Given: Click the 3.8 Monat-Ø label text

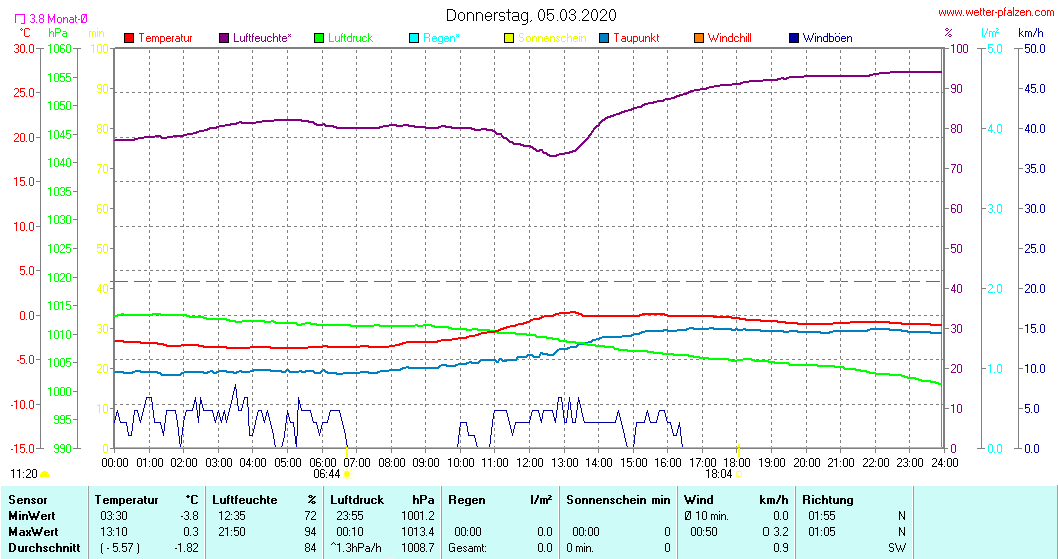Looking at the screenshot, I should (58, 19).
